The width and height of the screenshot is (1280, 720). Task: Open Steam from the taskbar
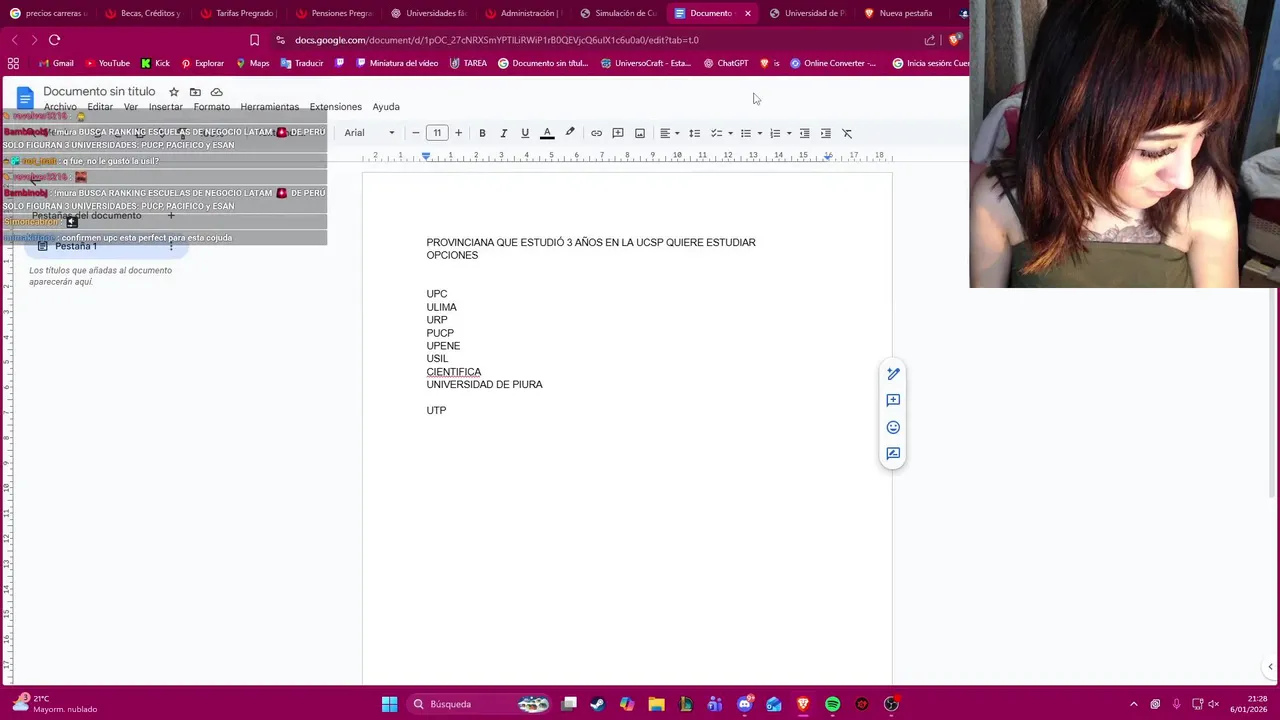tap(597, 704)
